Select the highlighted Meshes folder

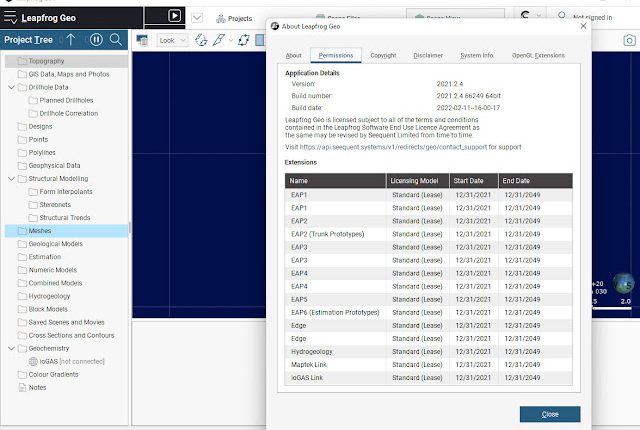[x=66, y=231]
